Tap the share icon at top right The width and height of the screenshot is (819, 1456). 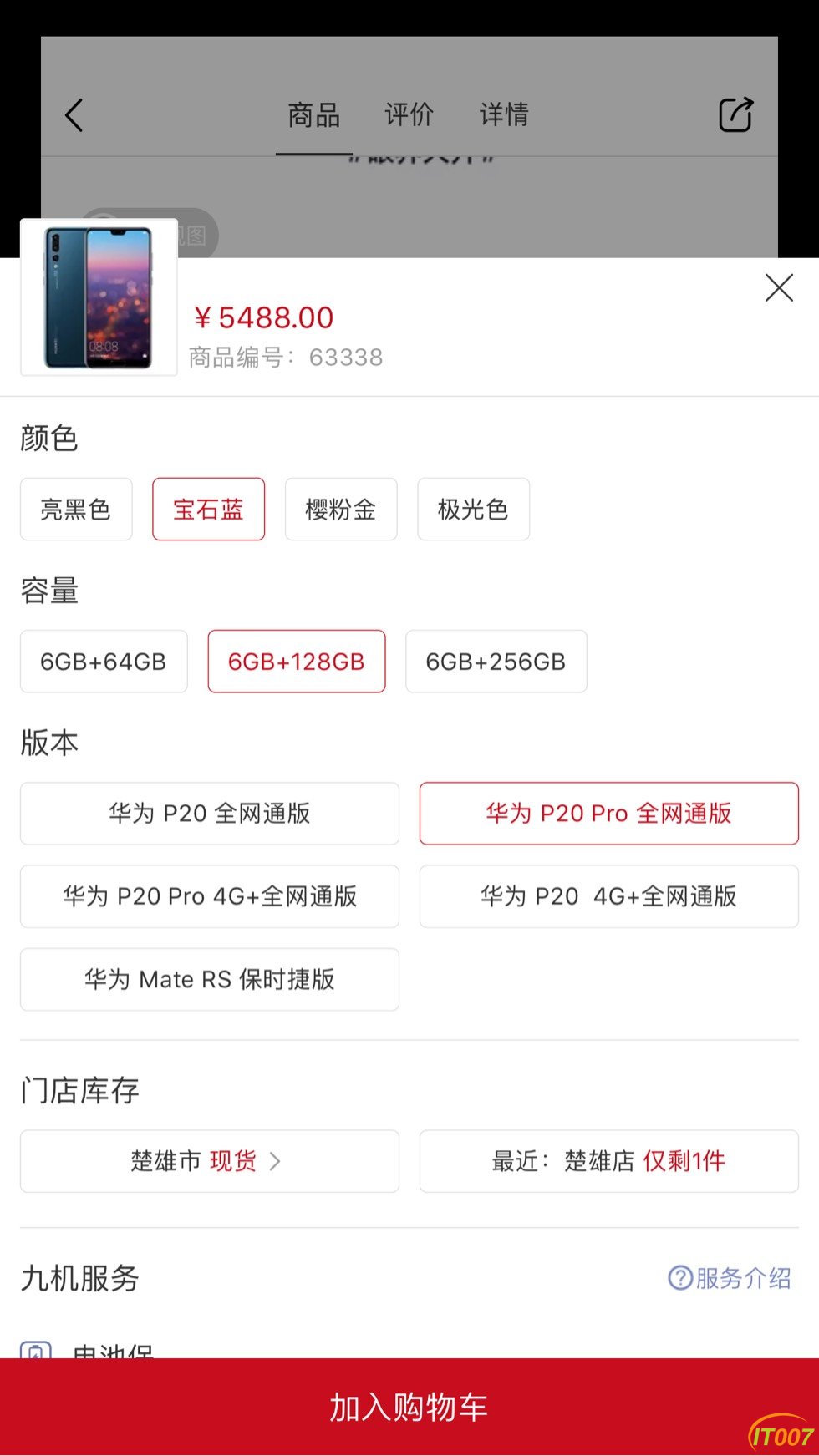[x=736, y=115]
